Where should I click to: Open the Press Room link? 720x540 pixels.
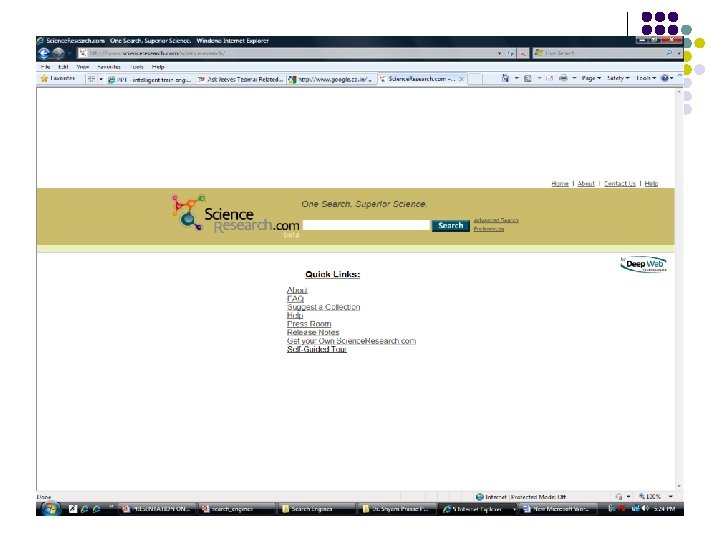(309, 324)
